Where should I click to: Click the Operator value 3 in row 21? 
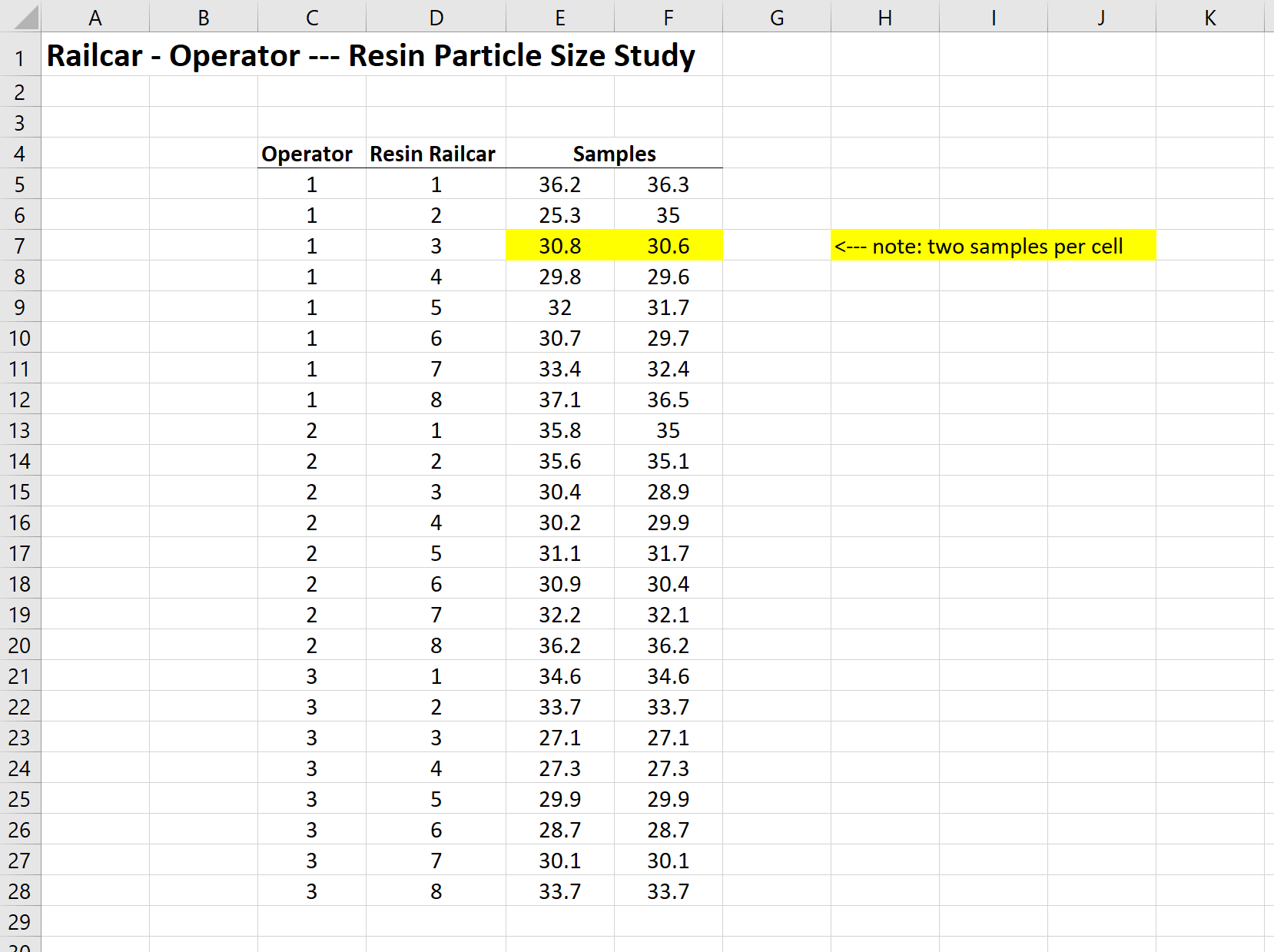312,676
